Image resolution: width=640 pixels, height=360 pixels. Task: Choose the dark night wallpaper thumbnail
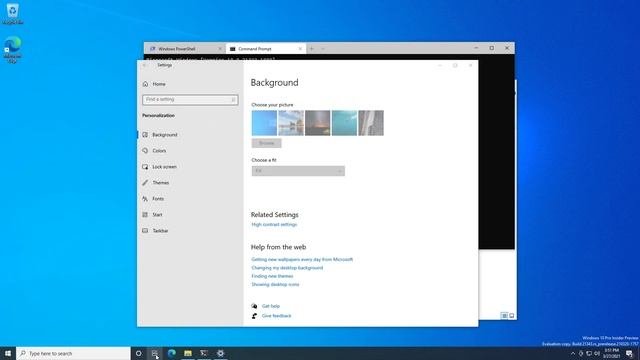[x=318, y=123]
